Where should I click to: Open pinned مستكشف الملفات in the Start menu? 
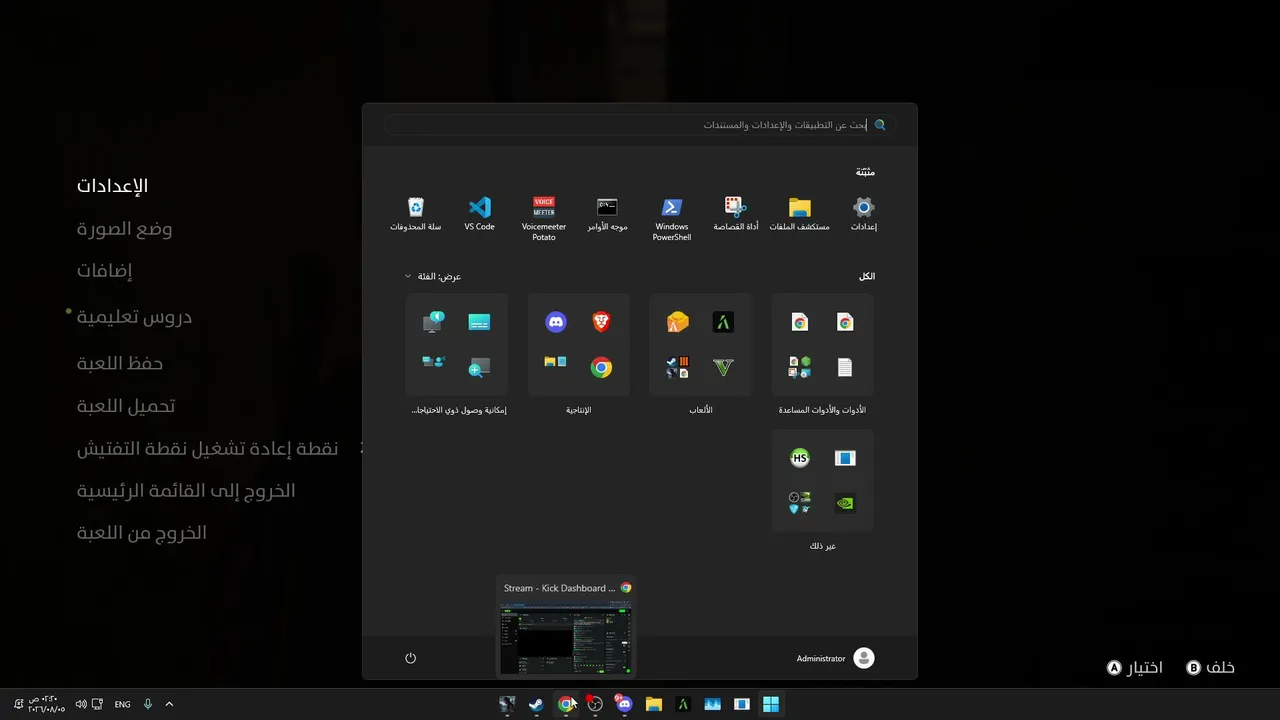(799, 214)
